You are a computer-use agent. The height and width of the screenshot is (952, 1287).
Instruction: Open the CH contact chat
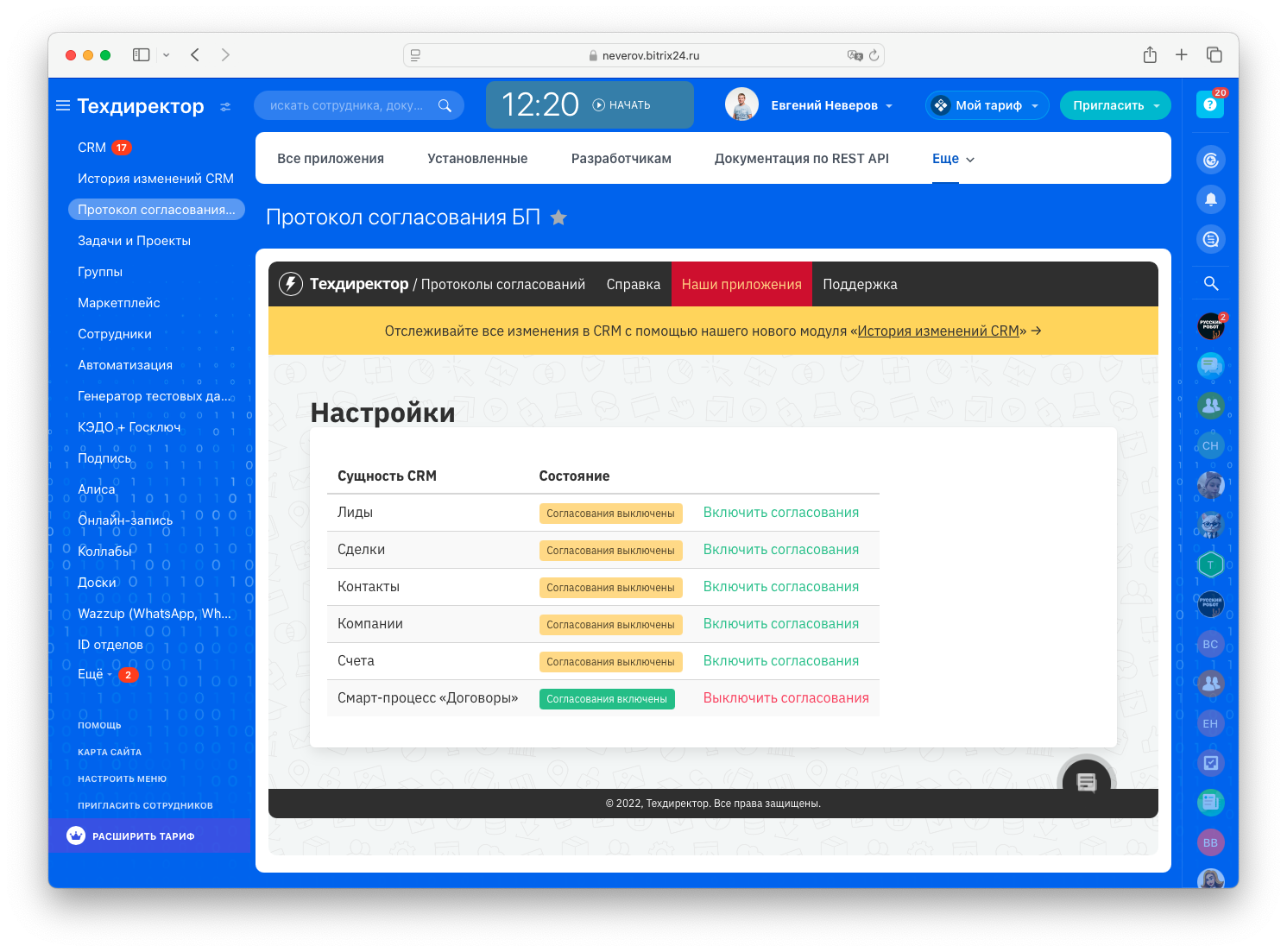click(1211, 445)
